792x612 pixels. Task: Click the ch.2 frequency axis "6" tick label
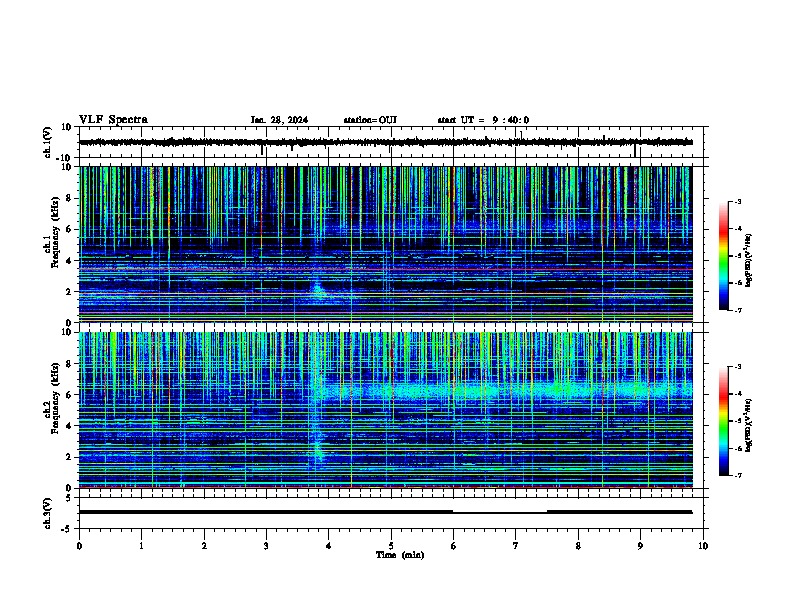pyautogui.click(x=69, y=395)
